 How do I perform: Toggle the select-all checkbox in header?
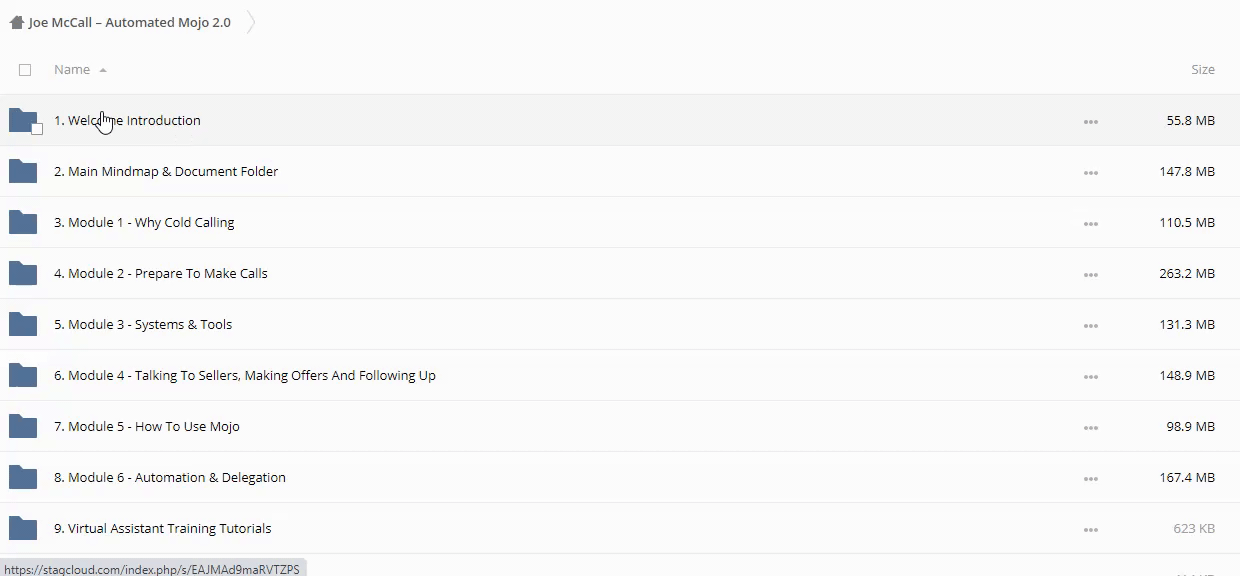click(25, 70)
